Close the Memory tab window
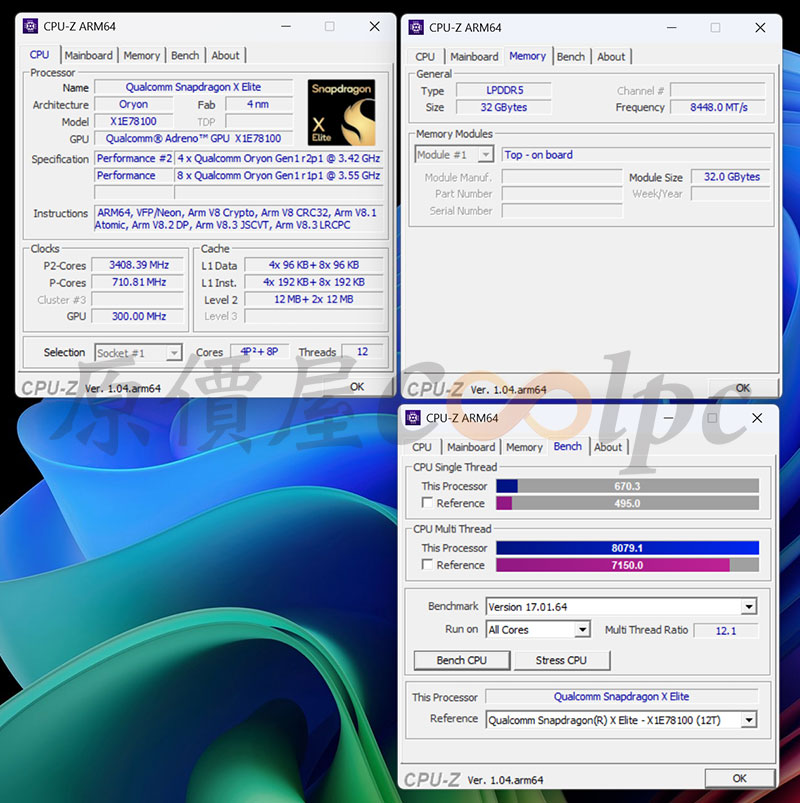This screenshot has width=800, height=803. 760,28
